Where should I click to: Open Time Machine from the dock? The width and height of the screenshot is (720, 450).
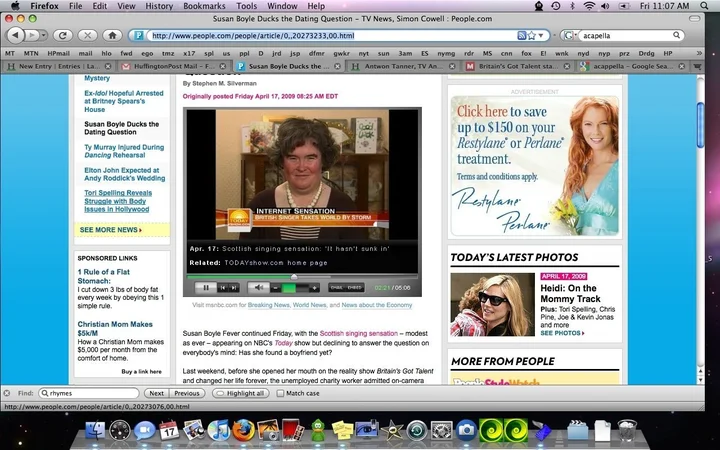point(416,431)
